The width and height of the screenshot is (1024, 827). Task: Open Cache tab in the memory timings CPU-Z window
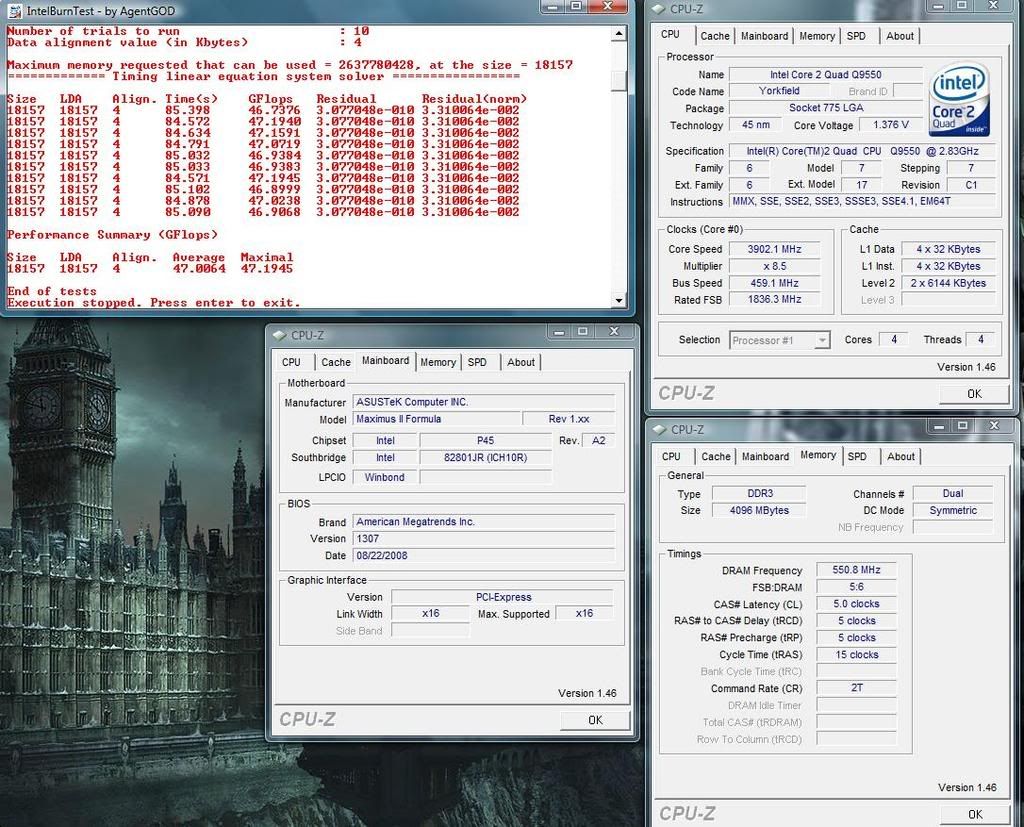(x=716, y=457)
